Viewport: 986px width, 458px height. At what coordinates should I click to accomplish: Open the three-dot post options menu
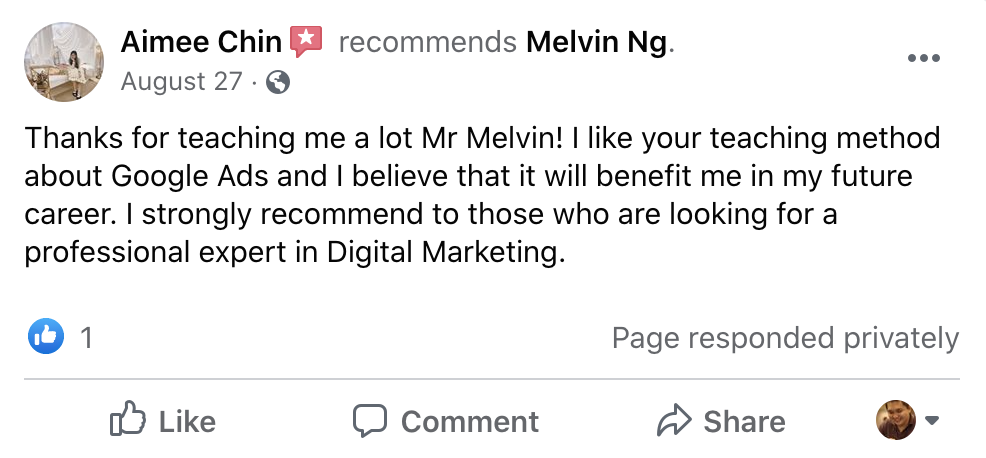pos(923,58)
